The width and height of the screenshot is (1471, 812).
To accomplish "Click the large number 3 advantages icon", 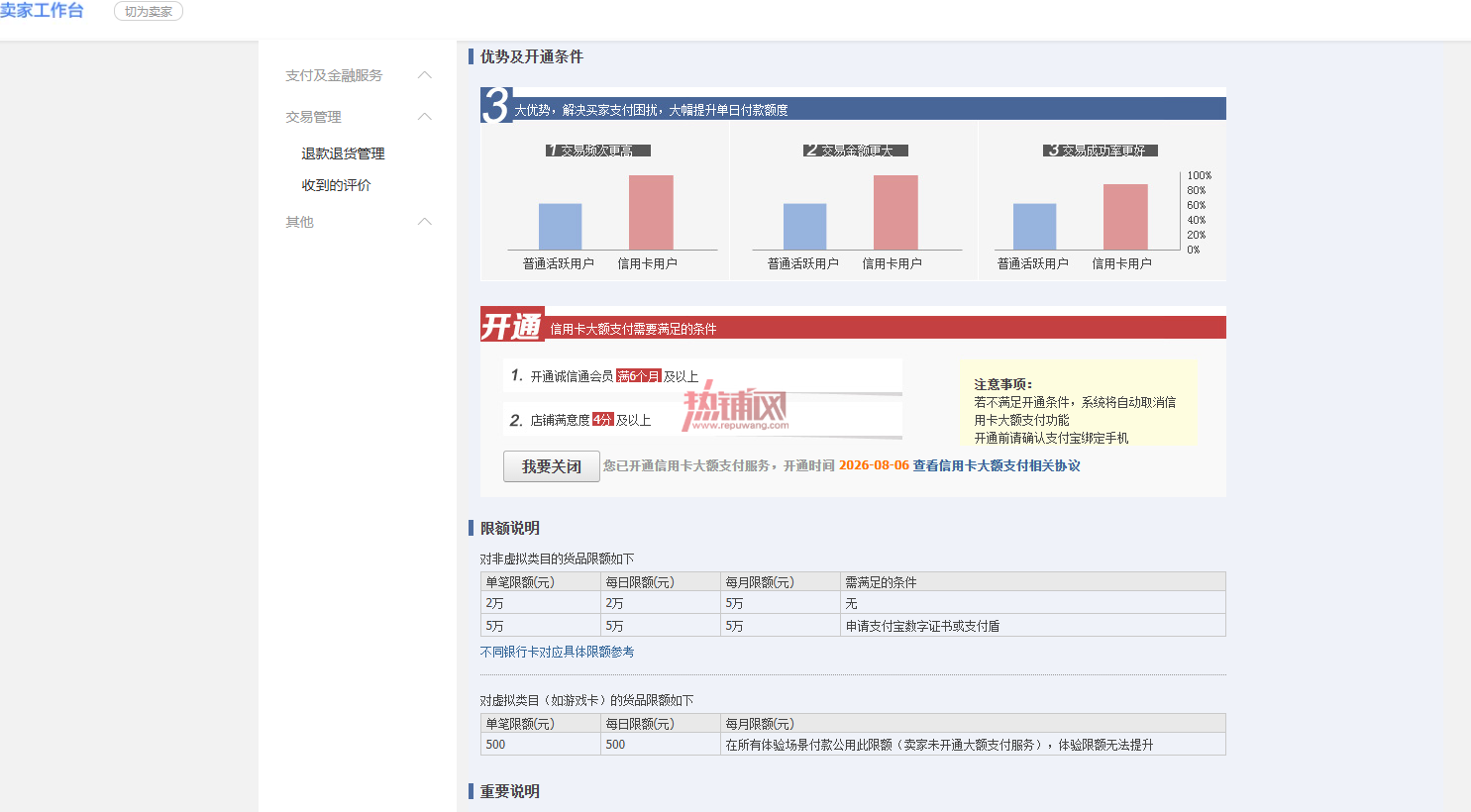I will [495, 105].
